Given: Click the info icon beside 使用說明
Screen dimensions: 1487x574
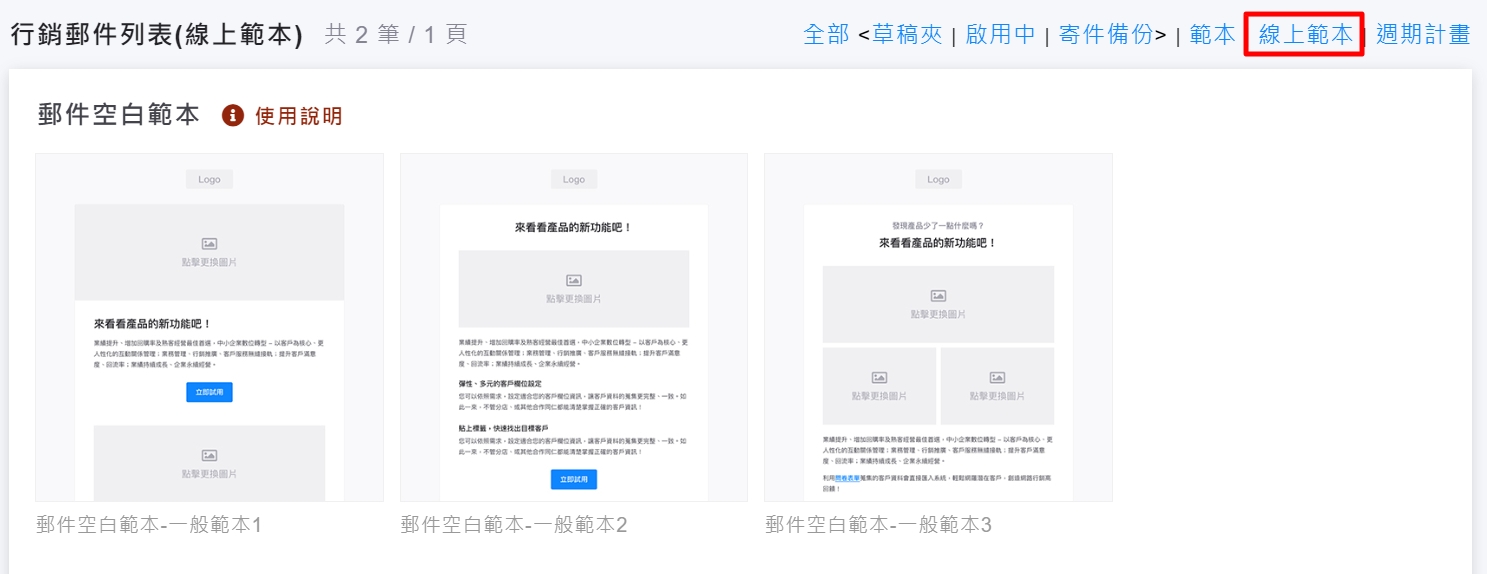Looking at the screenshot, I should pos(233,116).
